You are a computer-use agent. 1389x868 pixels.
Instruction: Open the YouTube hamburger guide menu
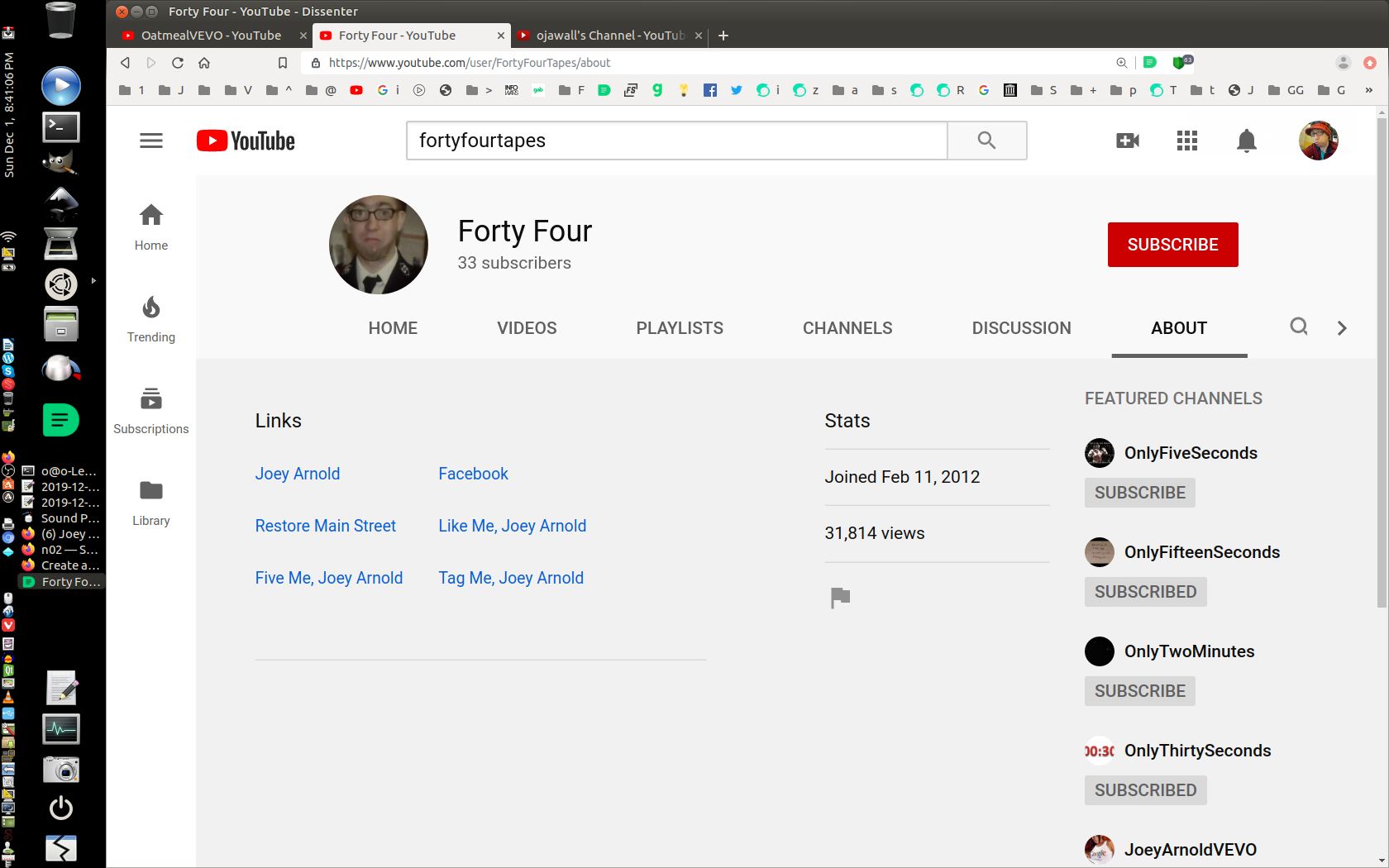click(151, 141)
